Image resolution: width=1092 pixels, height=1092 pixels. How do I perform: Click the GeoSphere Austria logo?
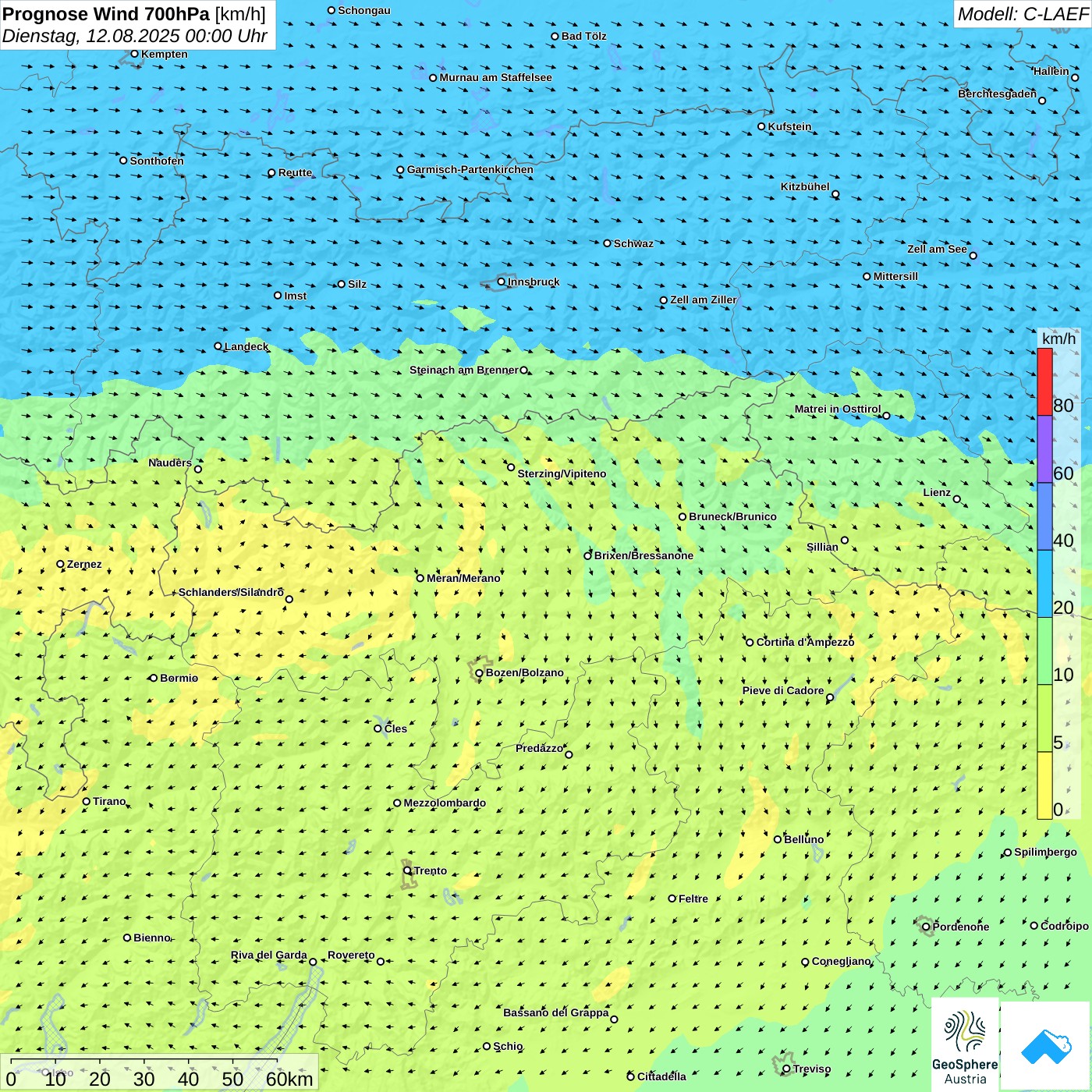pyautogui.click(x=965, y=1044)
